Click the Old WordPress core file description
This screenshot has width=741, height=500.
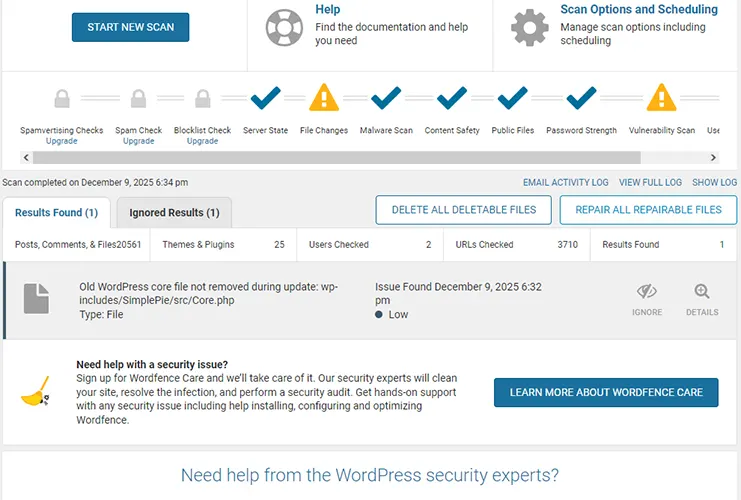pyautogui.click(x=208, y=293)
